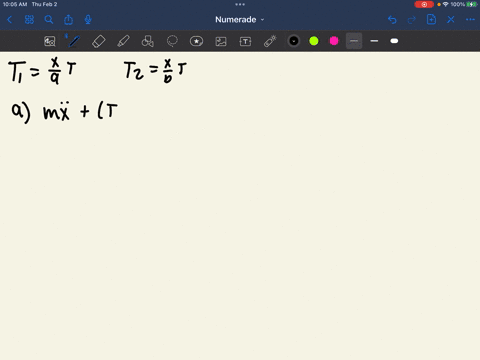This screenshot has width=480, height=360.
Task: Choose the lime green pen color
Action: 314,41
